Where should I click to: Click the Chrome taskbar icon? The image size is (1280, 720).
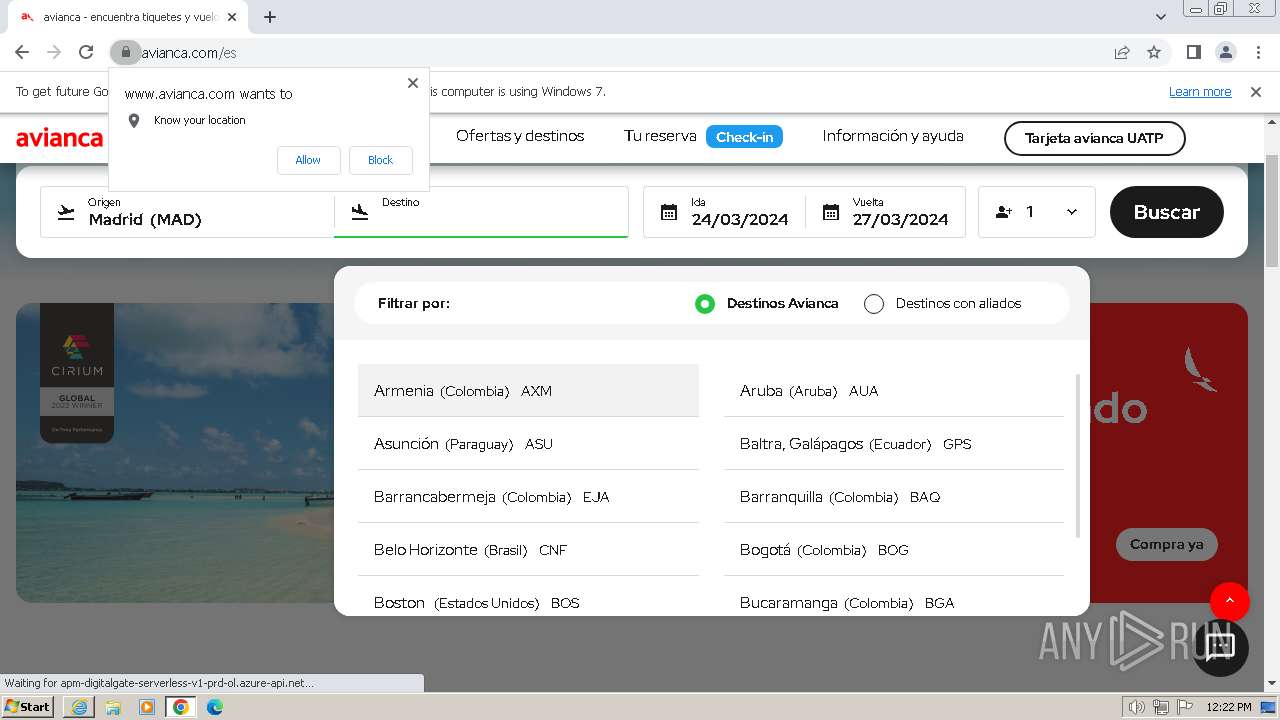181,707
